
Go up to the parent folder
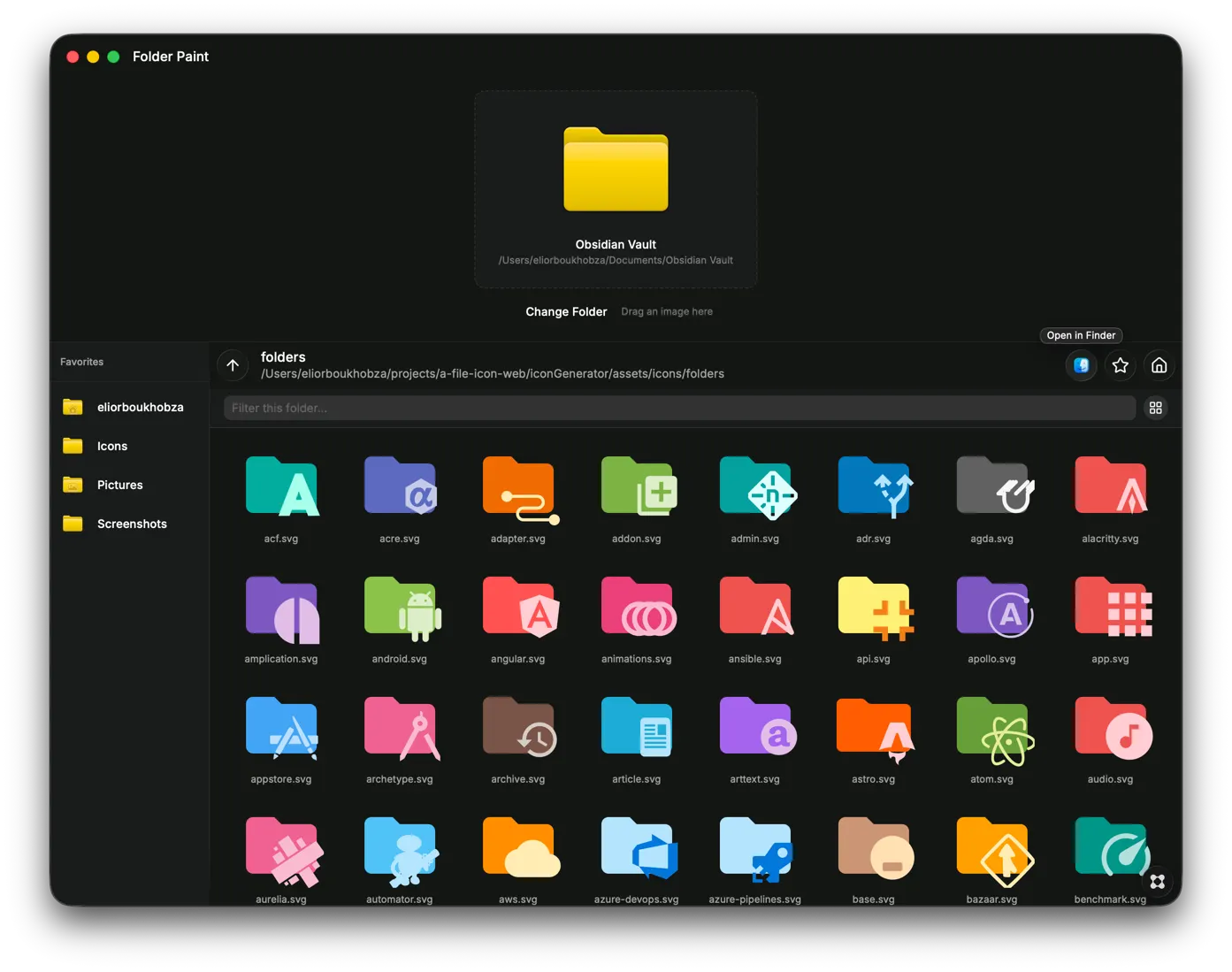(233, 365)
